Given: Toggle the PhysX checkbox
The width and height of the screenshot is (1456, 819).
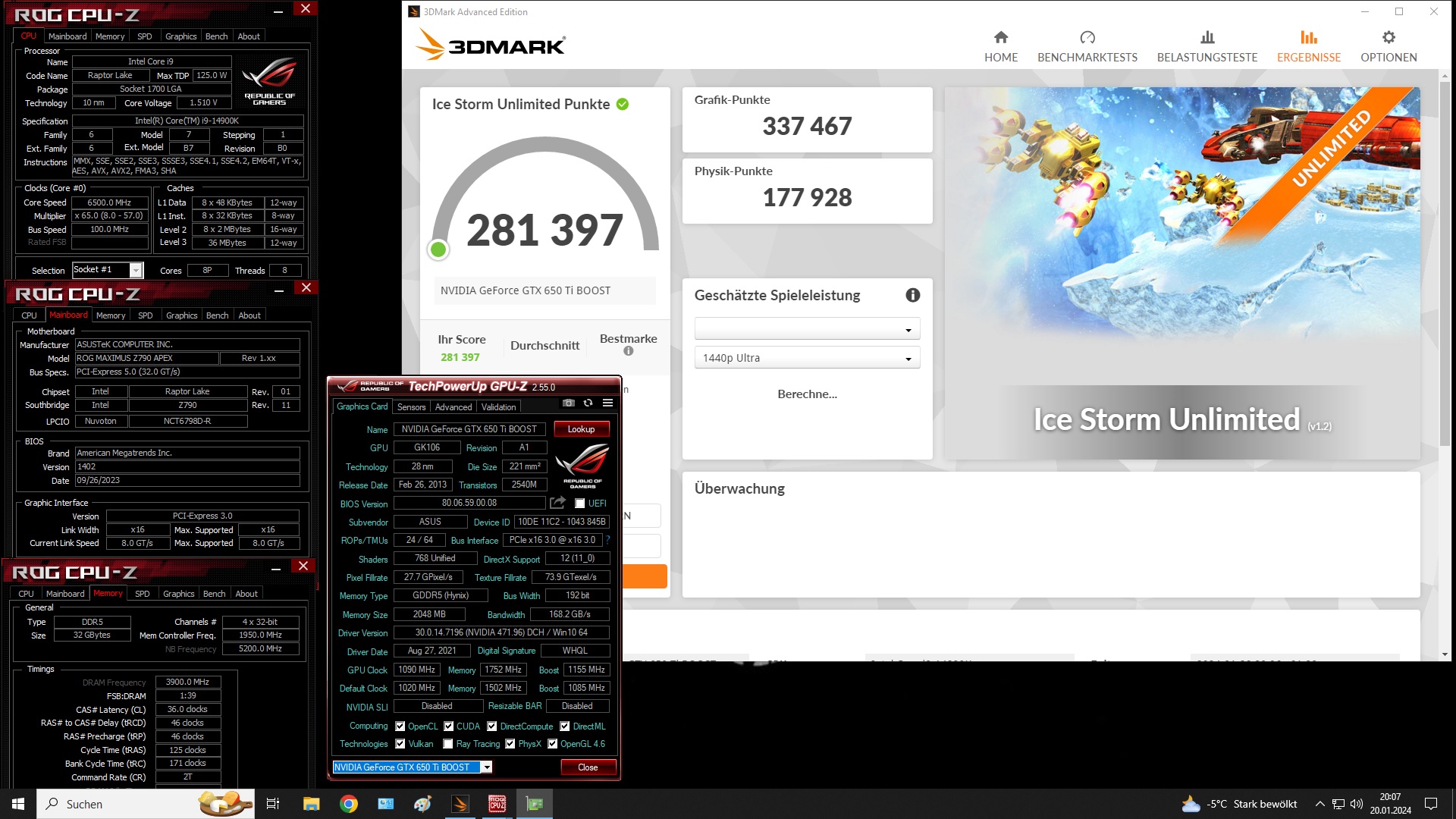Looking at the screenshot, I should [510, 744].
